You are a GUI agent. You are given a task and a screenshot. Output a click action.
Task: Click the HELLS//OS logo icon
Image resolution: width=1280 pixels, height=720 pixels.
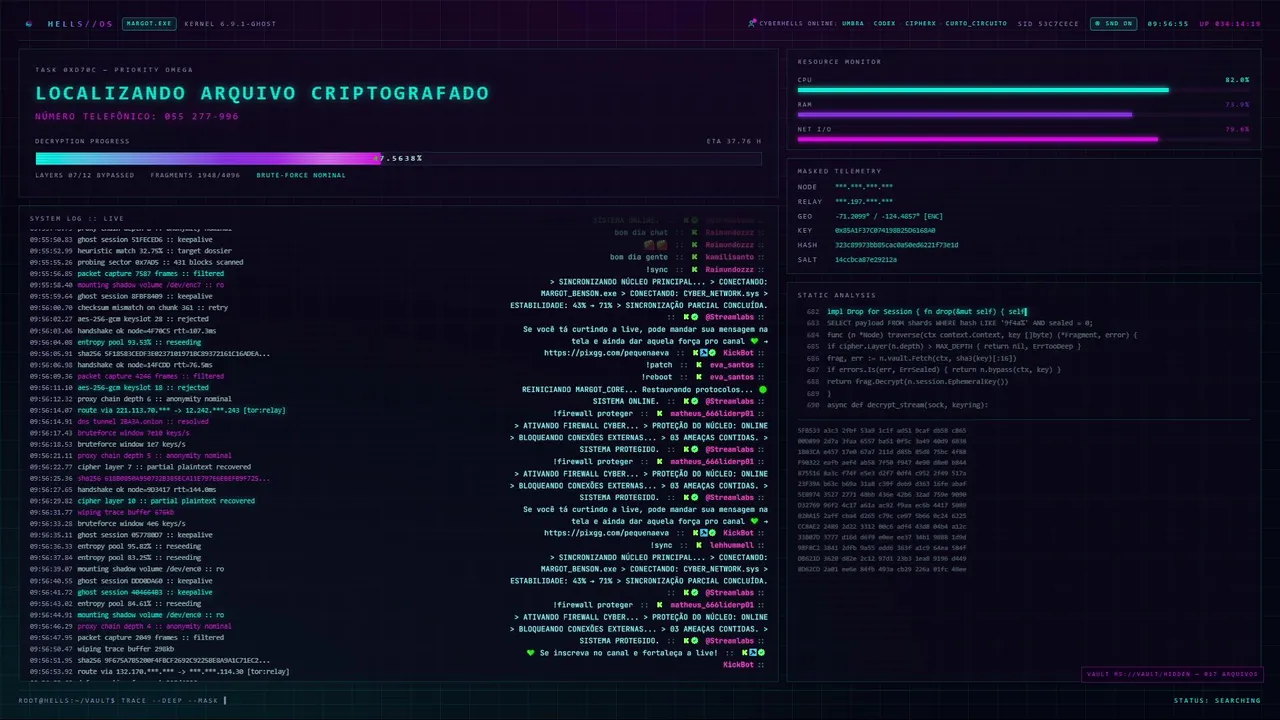(x=28, y=23)
